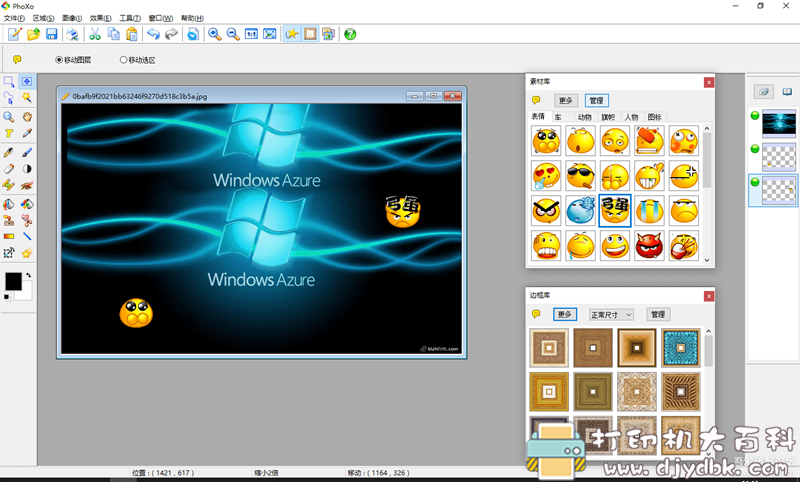Close the 素材库 panel
Image resolution: width=800 pixels, height=482 pixels.
pyautogui.click(x=708, y=82)
